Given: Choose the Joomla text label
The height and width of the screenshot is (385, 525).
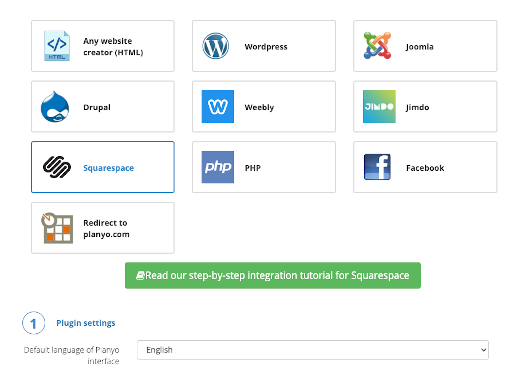Looking at the screenshot, I should tap(420, 47).
